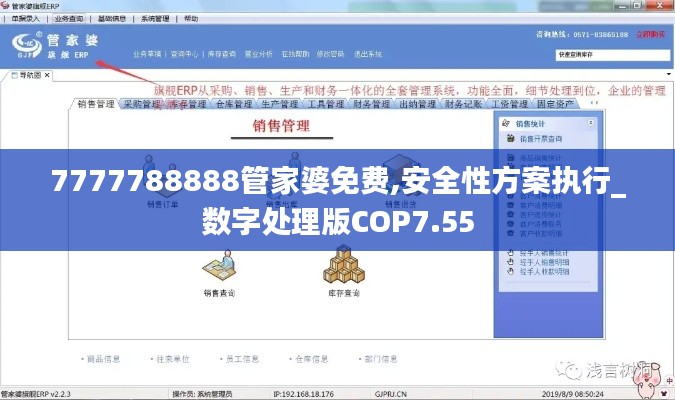Click the 操作员: 系统管理员 status entry
This screenshot has height=400, width=675.
click(202, 394)
